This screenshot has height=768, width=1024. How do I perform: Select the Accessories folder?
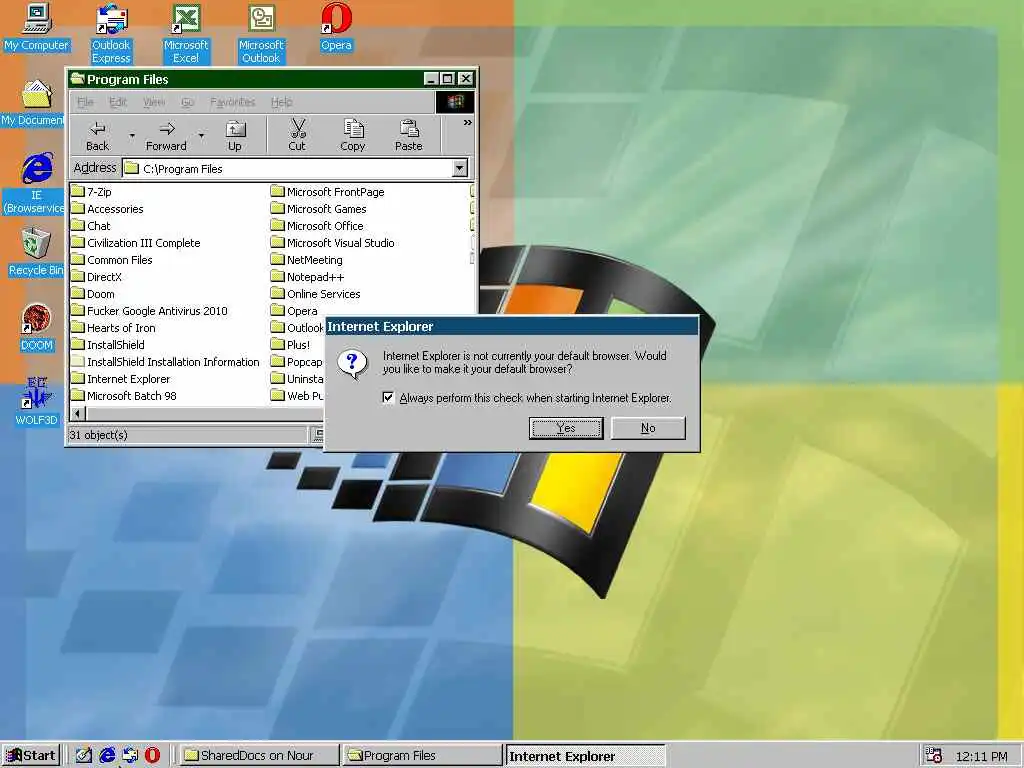(x=107, y=209)
